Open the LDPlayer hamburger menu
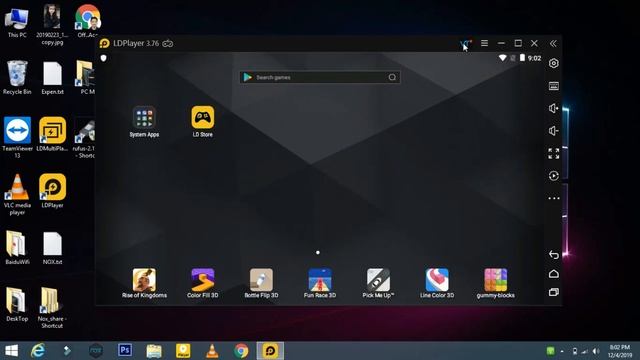The image size is (640, 360). tap(484, 43)
